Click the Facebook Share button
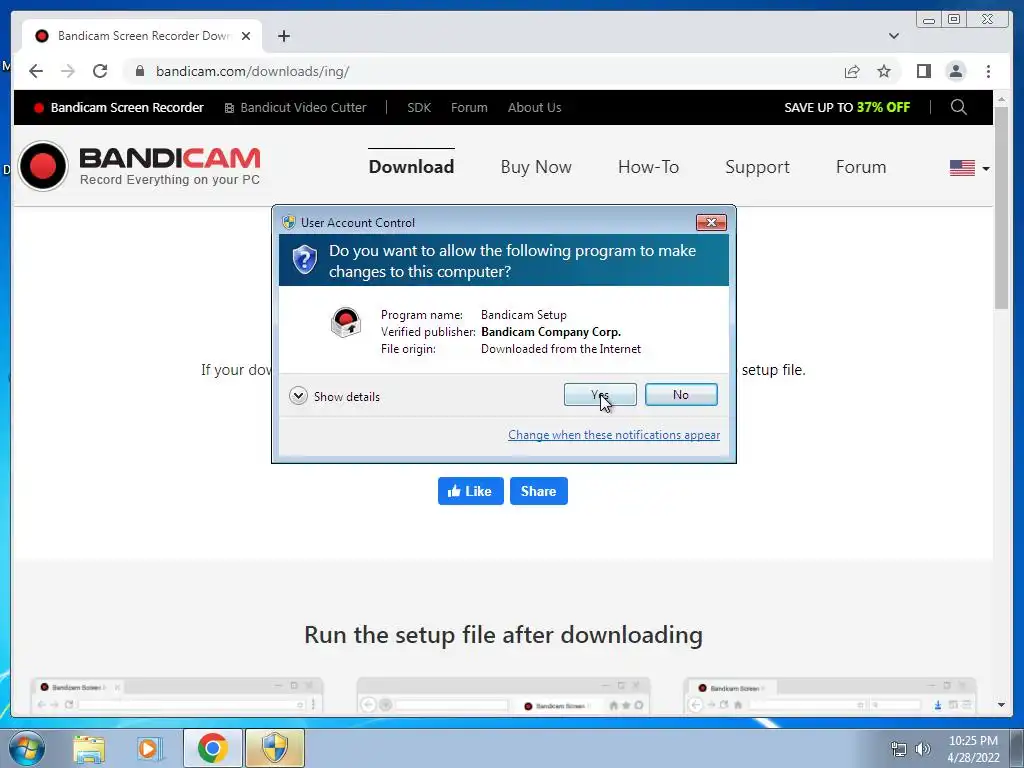This screenshot has width=1024, height=768. (539, 491)
